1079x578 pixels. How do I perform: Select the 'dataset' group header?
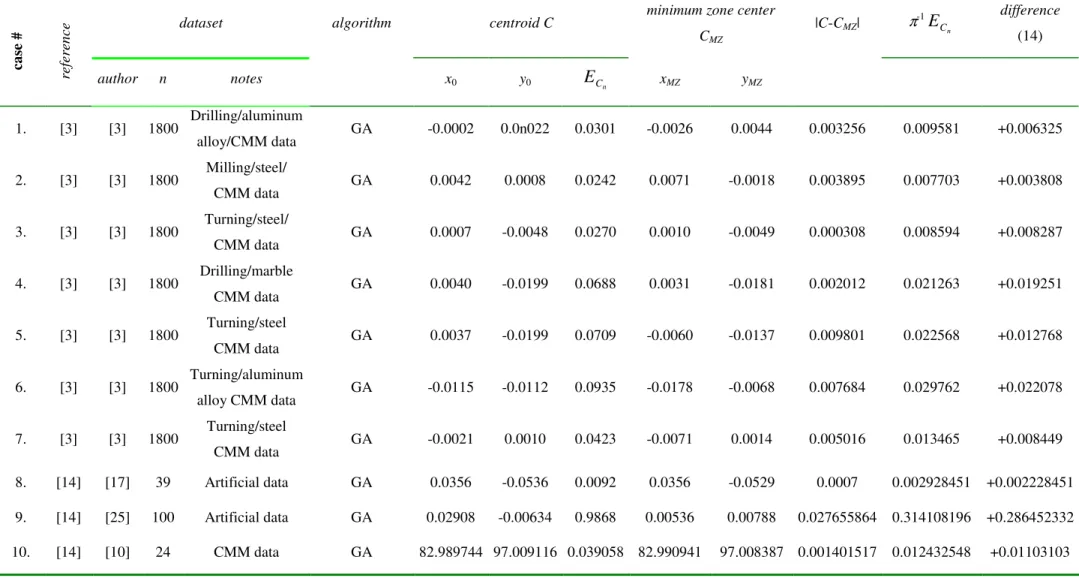pos(201,23)
